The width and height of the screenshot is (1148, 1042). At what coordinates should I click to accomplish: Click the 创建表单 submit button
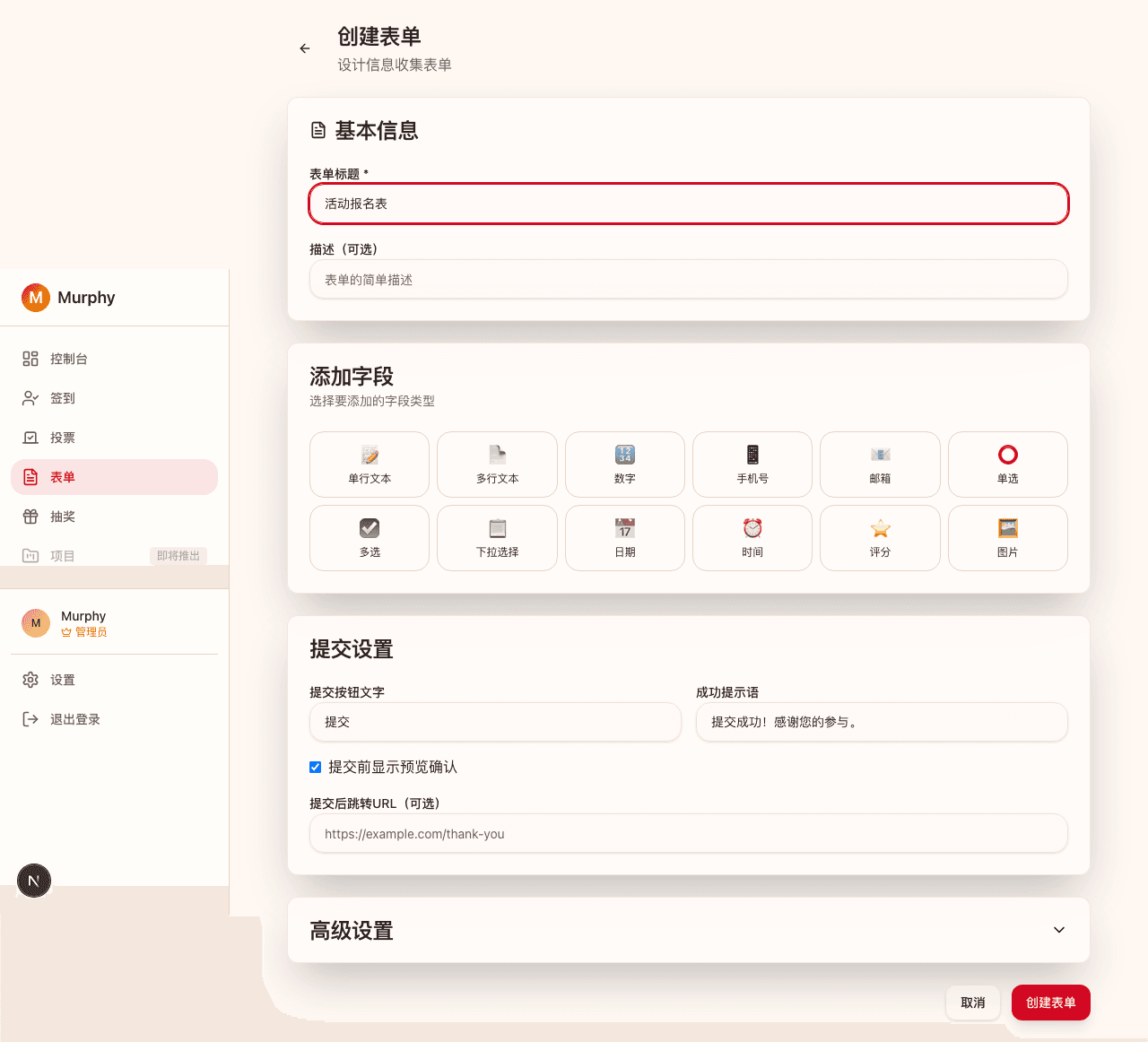(1050, 1003)
